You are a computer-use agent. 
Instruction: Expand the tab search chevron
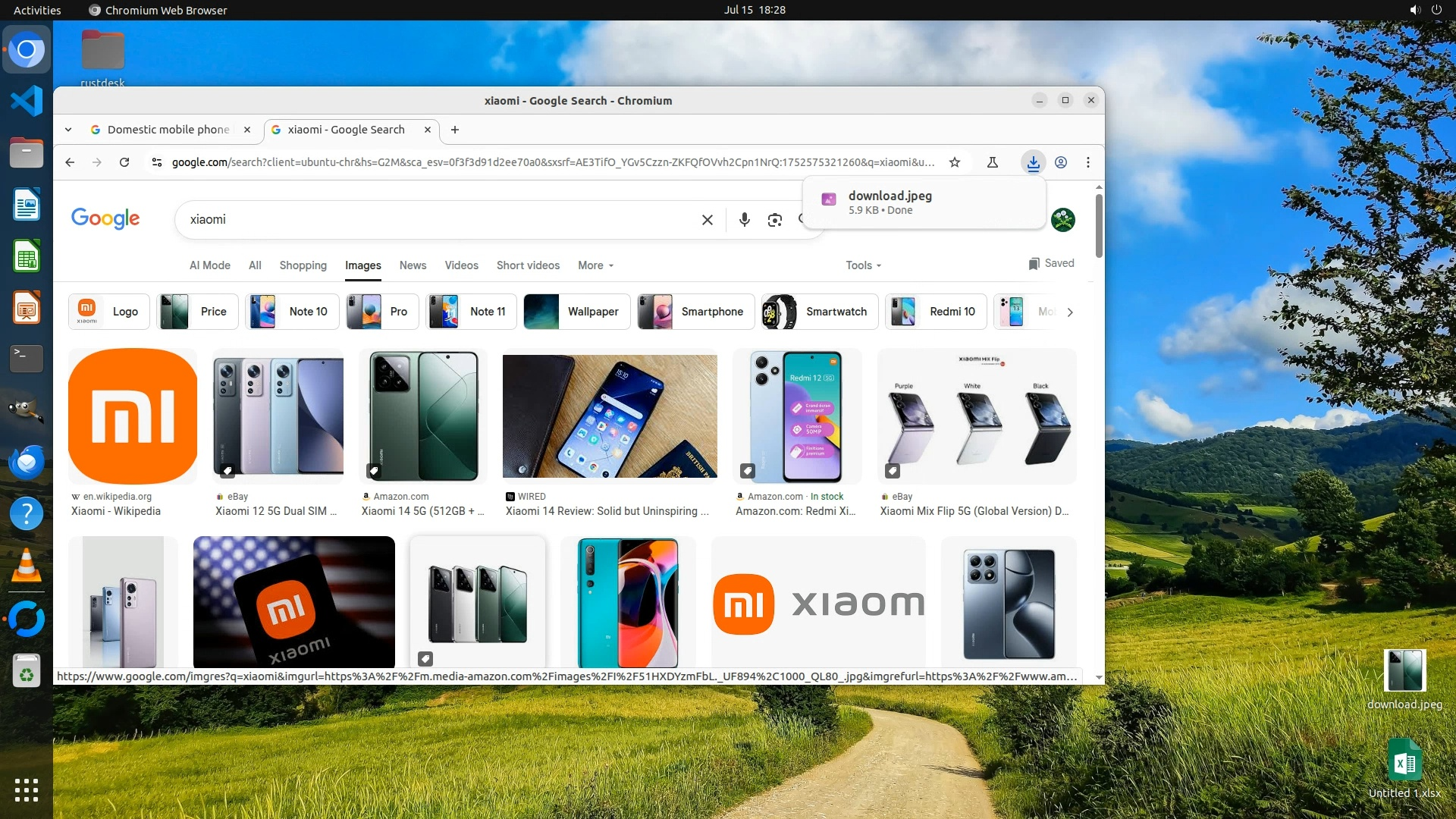point(68,130)
